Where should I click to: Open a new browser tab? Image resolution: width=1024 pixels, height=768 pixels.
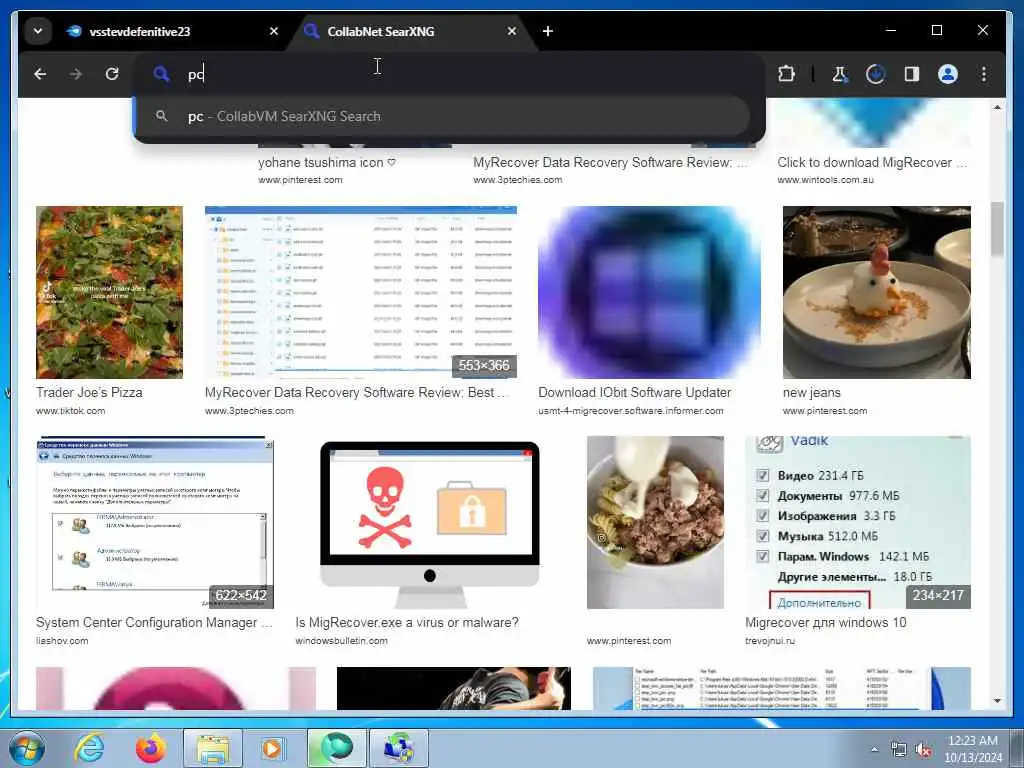click(x=548, y=31)
